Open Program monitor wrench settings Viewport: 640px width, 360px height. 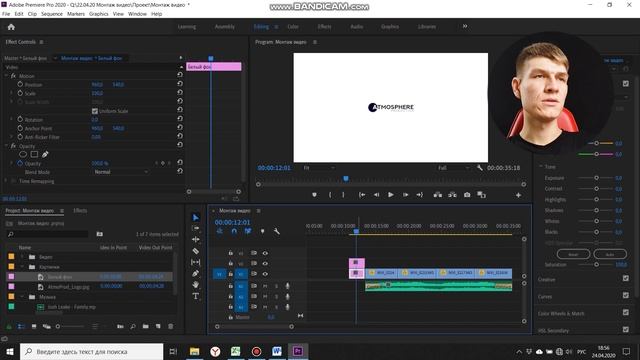coord(480,168)
